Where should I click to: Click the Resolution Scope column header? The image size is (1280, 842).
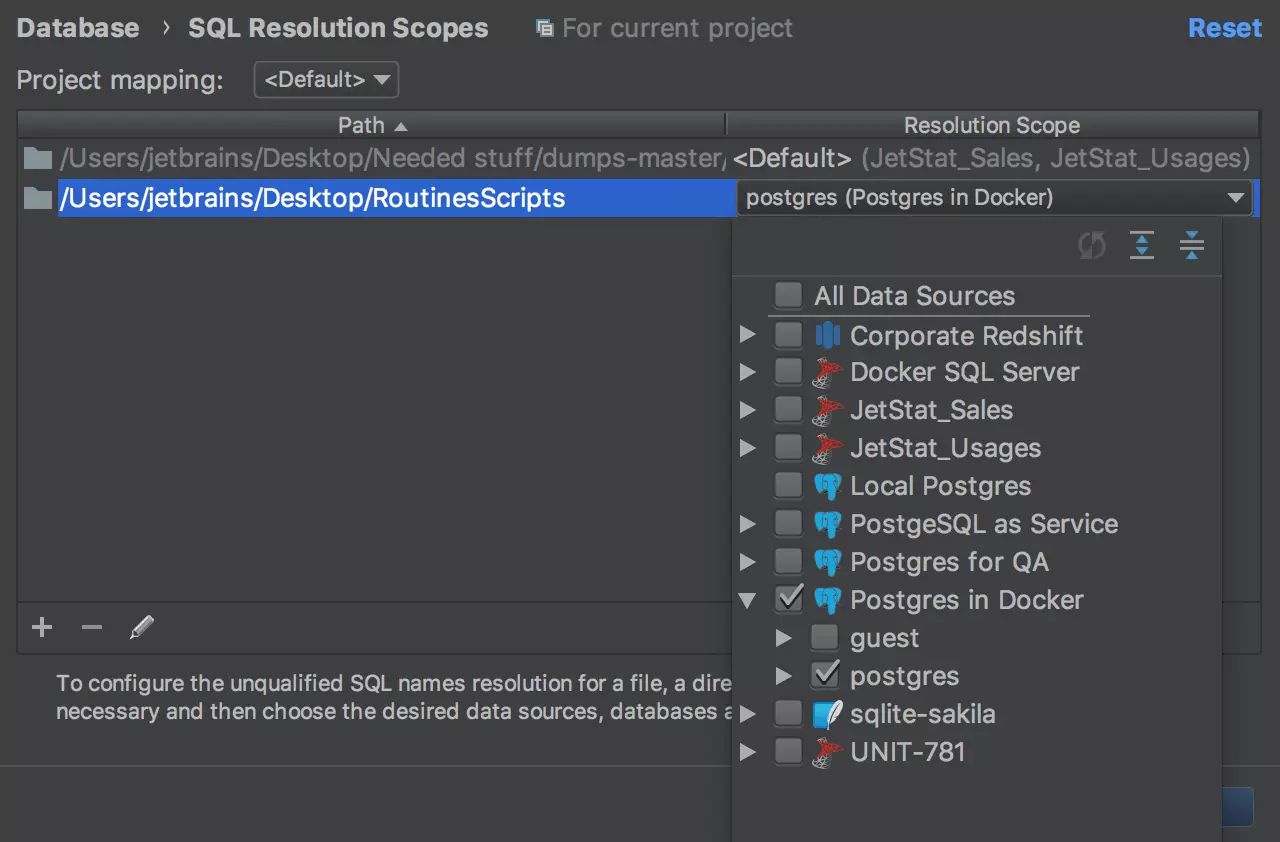[x=991, y=125]
